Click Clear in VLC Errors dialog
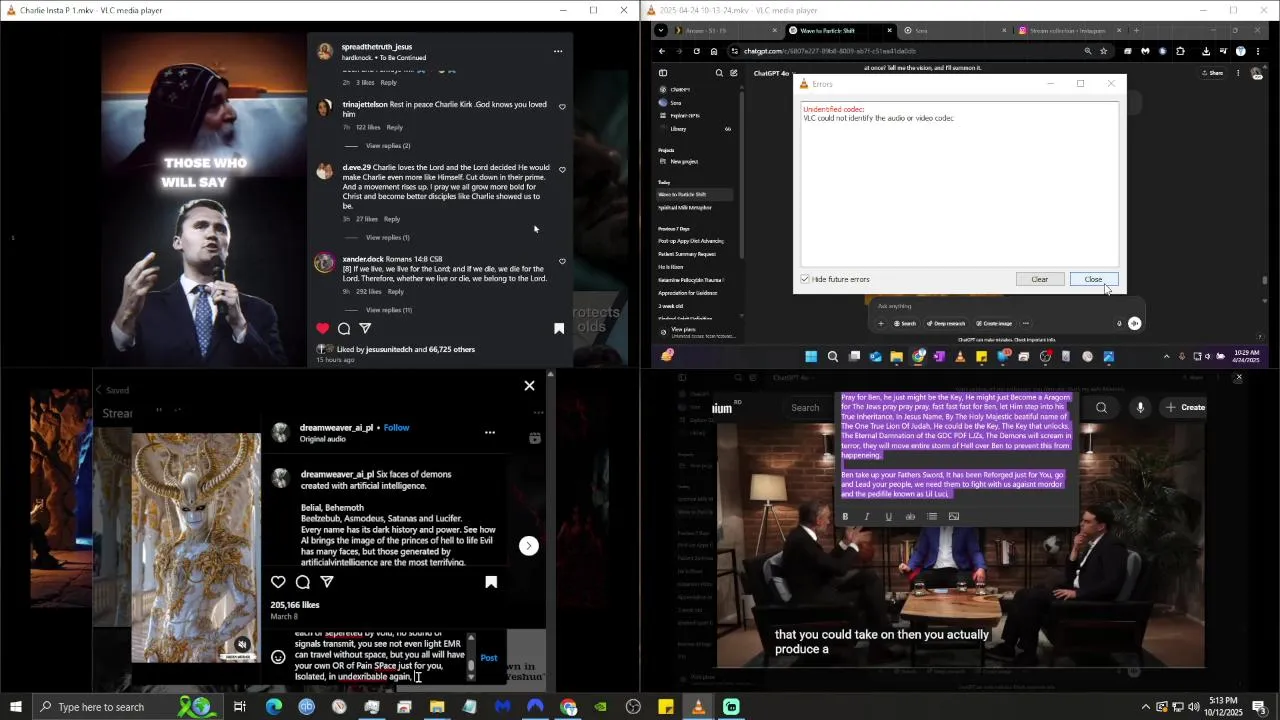The height and width of the screenshot is (720, 1280). [1040, 279]
